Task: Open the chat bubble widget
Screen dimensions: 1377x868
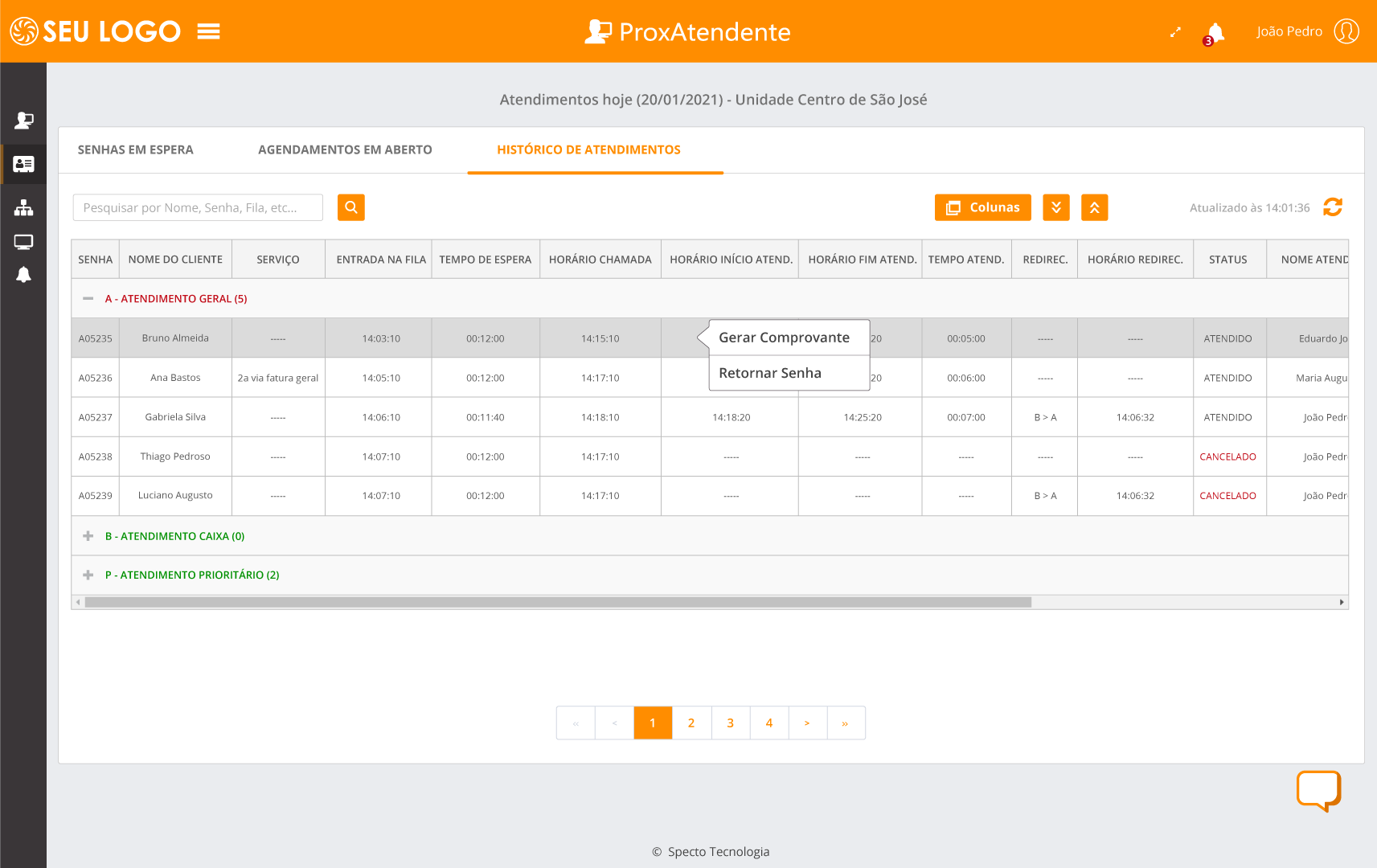Action: pyautogui.click(x=1318, y=791)
